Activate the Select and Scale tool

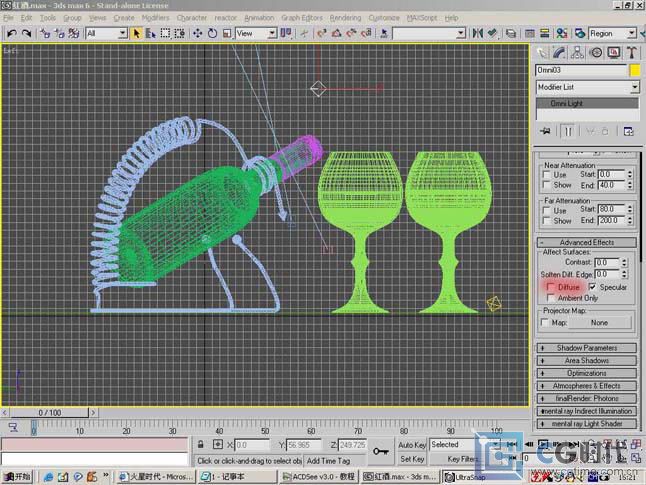point(227,33)
